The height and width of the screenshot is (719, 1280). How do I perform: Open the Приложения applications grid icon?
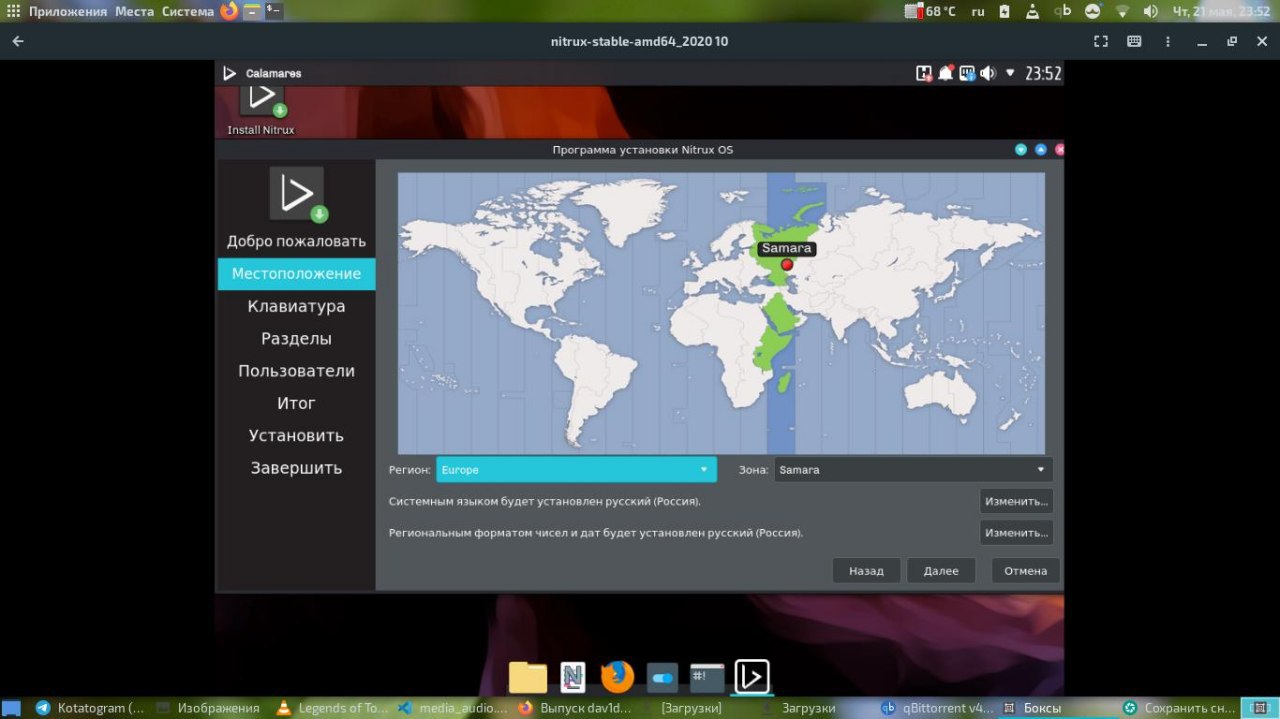(x=13, y=11)
